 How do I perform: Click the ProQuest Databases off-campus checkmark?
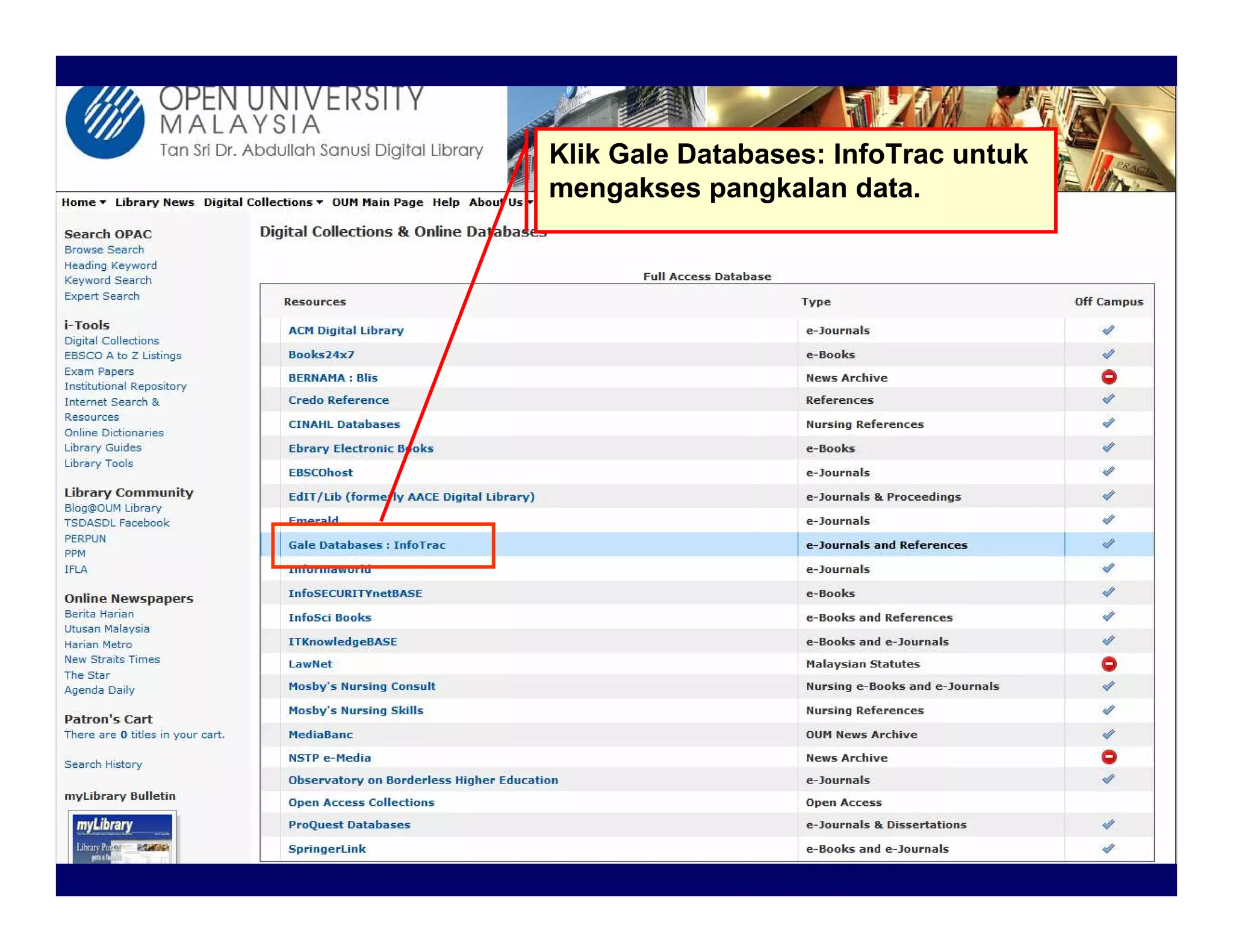(1108, 824)
